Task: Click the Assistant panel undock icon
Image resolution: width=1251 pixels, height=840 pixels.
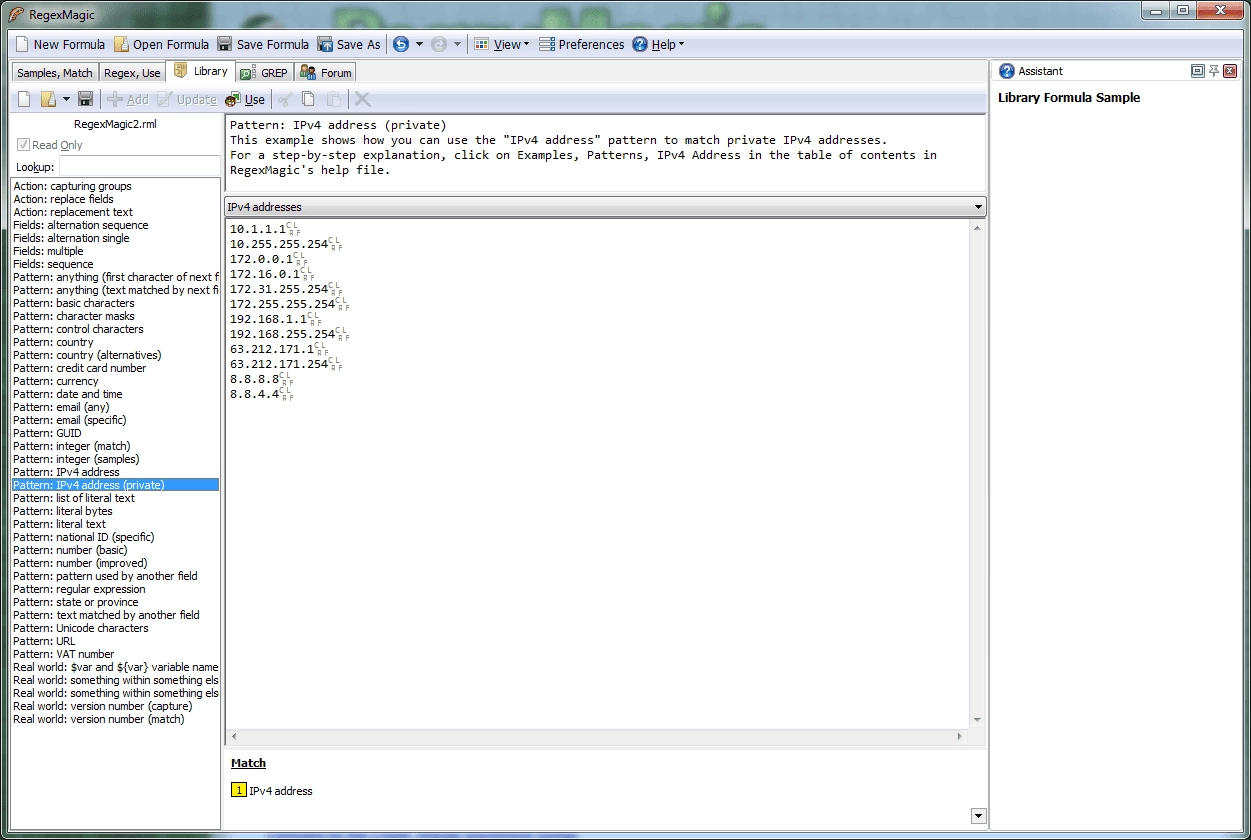Action: click(x=1198, y=71)
